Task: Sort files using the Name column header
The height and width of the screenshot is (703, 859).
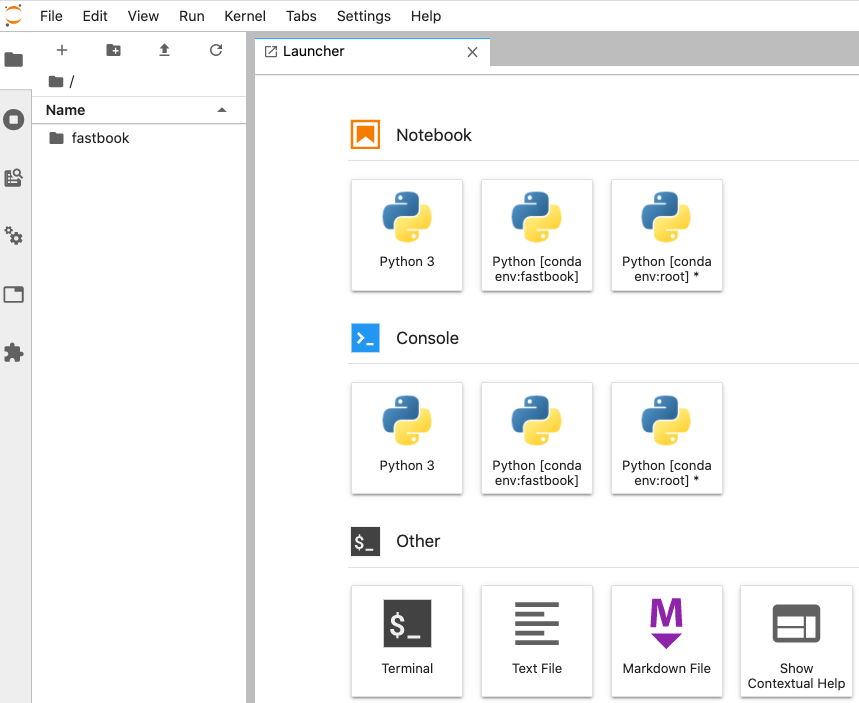Action: click(x=66, y=110)
